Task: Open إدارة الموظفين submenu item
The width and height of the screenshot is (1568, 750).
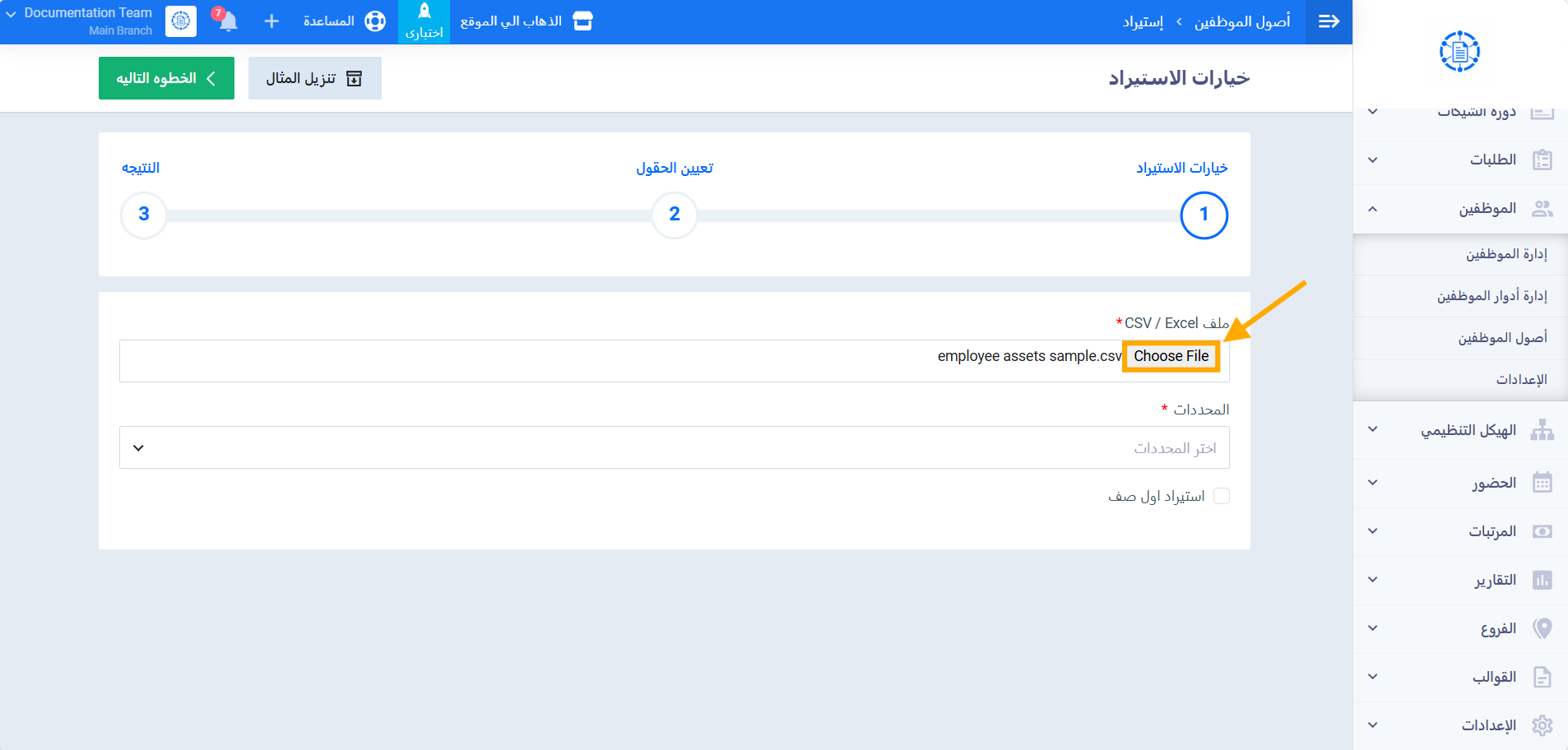Action: (1460, 254)
